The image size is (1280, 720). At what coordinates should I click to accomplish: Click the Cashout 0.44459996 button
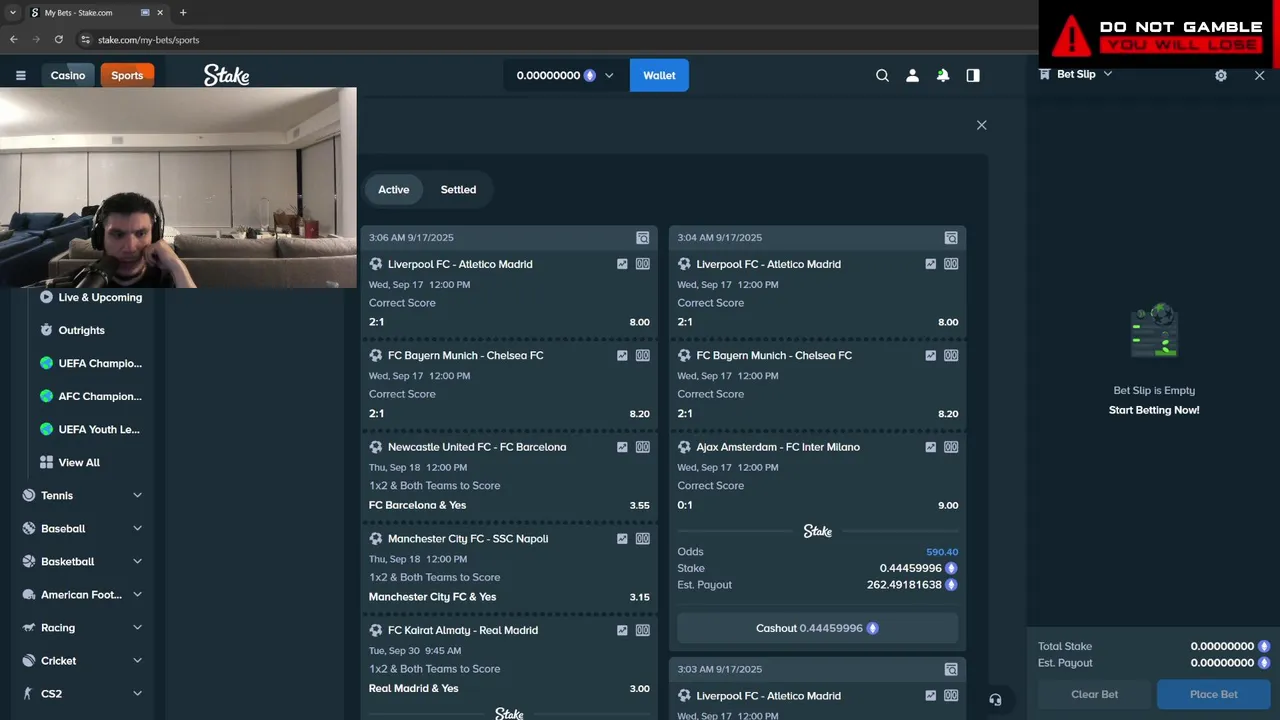click(x=817, y=628)
